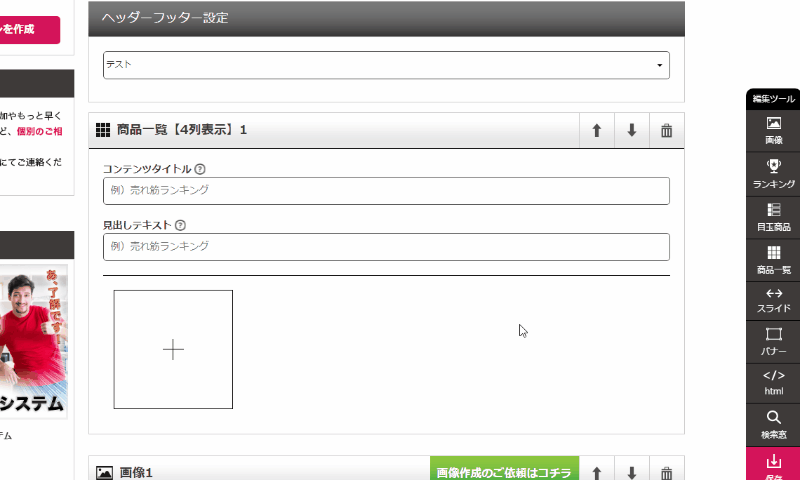Image resolution: width=800 pixels, height=480 pixels.
Task: Move 商品一覧 block down
Action: (632, 131)
